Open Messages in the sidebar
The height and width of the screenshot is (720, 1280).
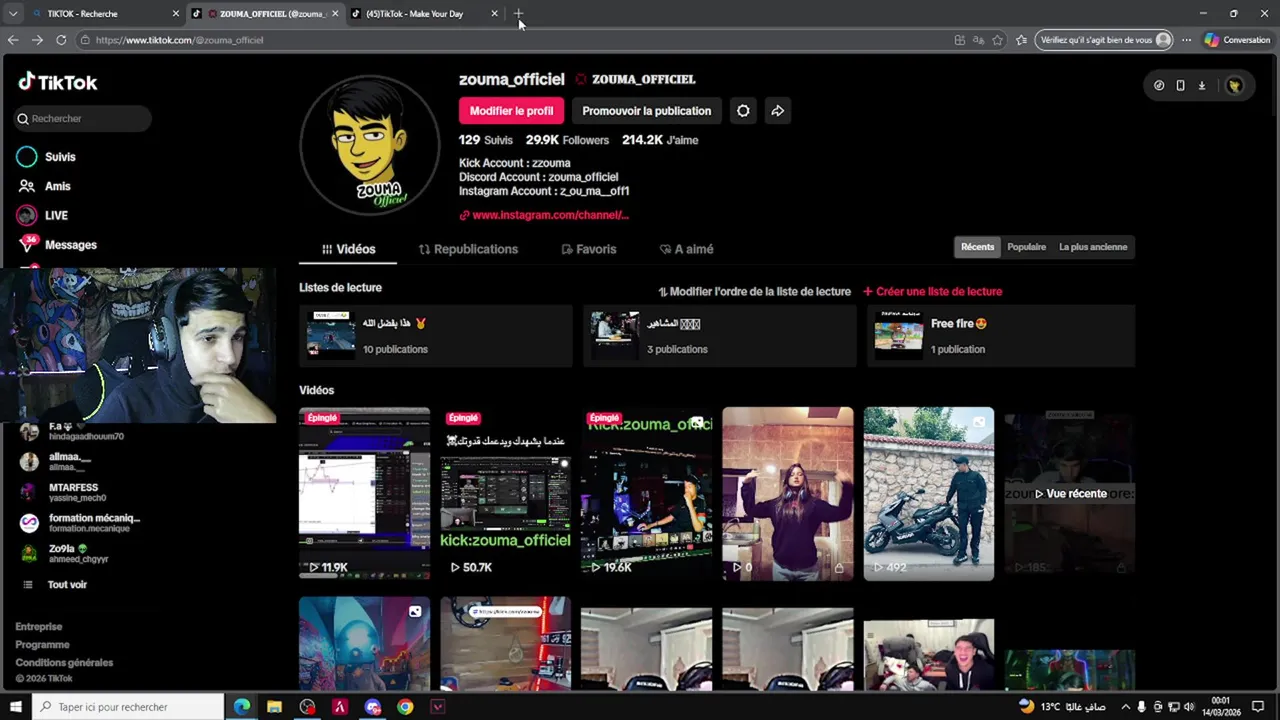coord(57,245)
